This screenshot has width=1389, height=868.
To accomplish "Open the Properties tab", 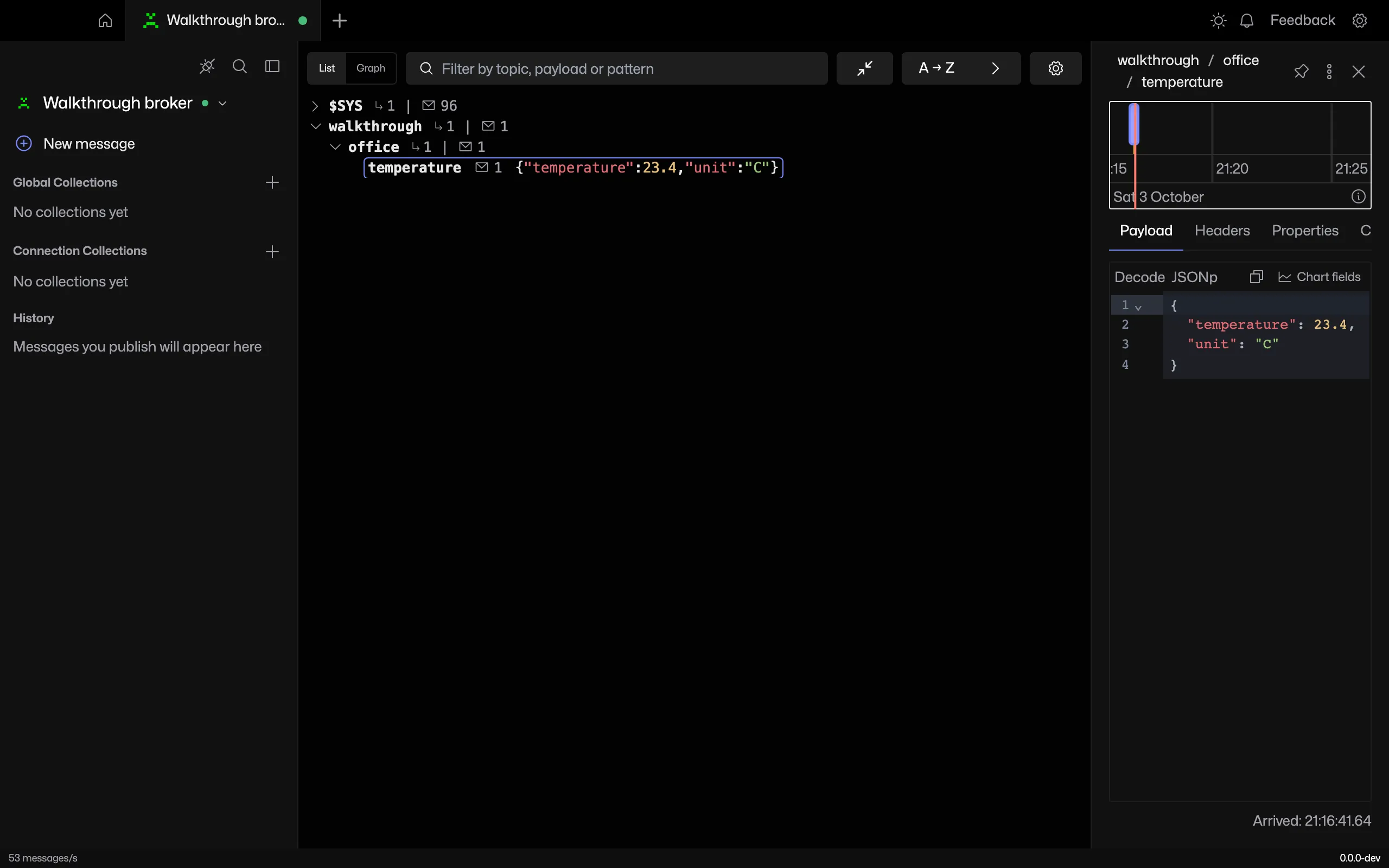I will click(1304, 231).
